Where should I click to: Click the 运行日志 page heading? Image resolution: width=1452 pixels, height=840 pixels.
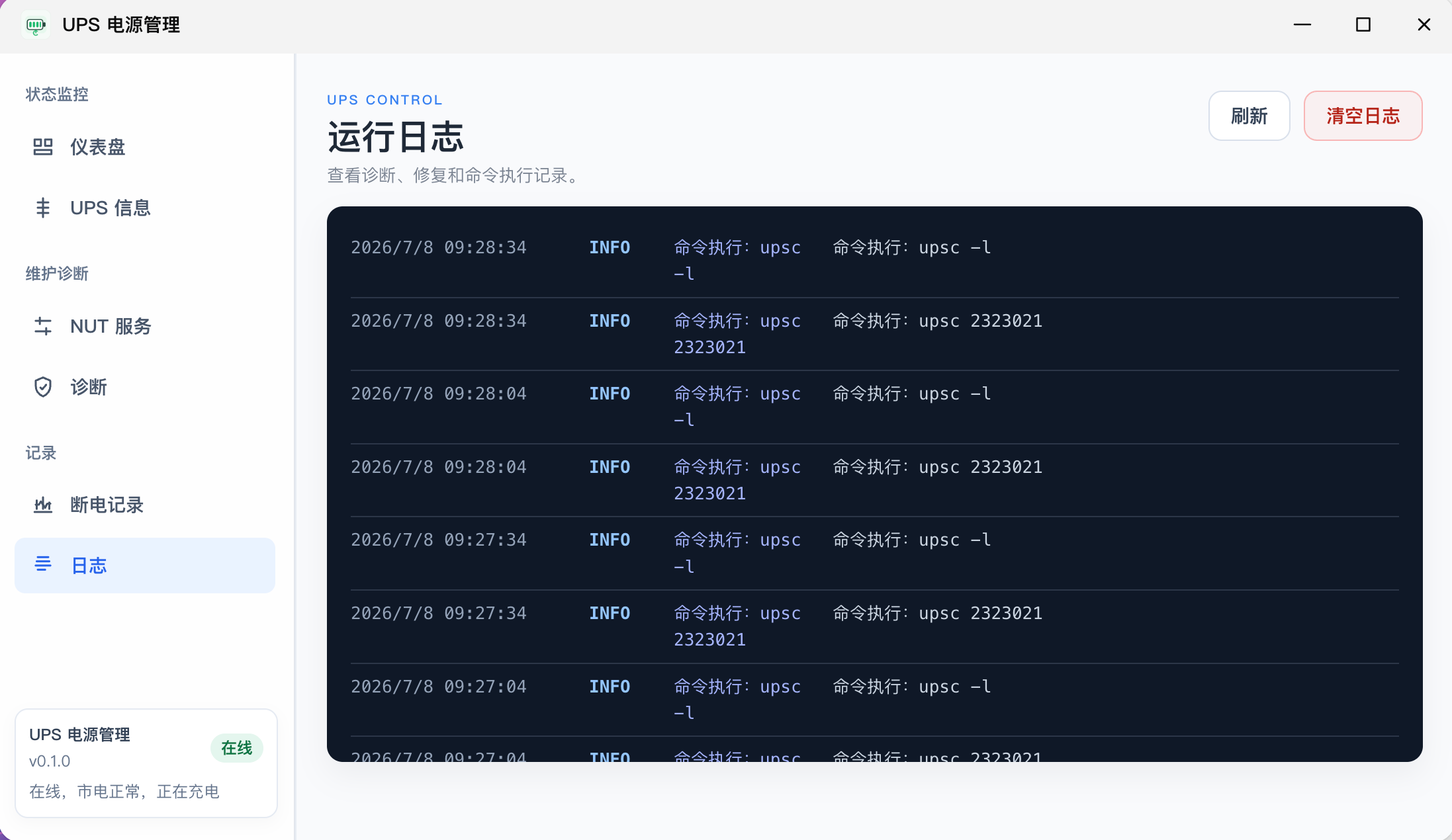396,137
